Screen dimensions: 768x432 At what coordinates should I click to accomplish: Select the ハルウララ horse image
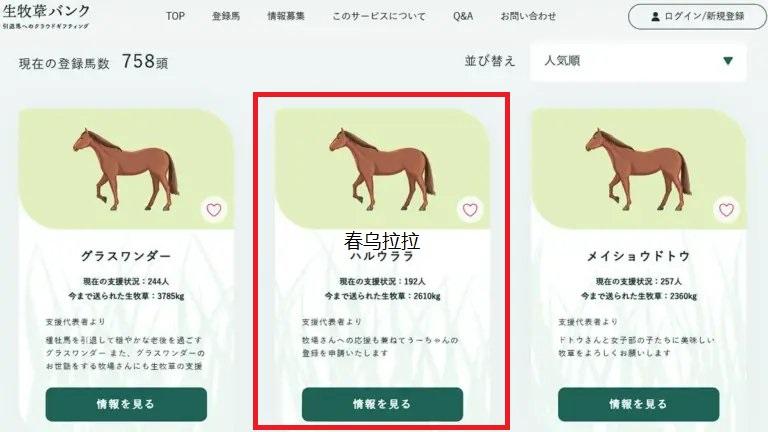(x=382, y=169)
